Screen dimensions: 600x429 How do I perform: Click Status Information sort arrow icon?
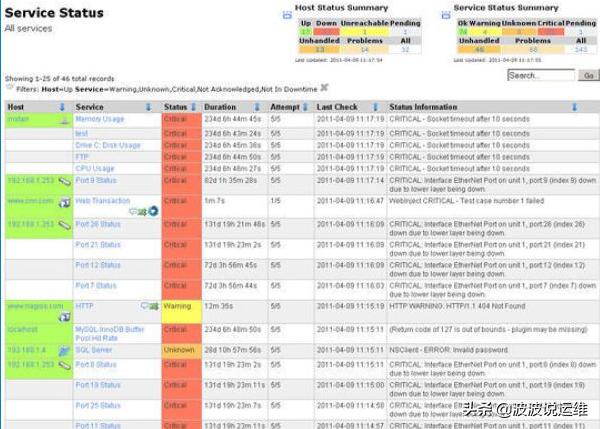pyautogui.click(x=574, y=107)
